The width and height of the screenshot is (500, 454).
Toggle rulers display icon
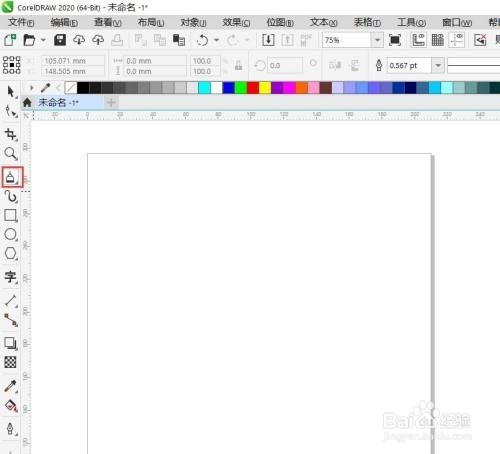(x=418, y=40)
